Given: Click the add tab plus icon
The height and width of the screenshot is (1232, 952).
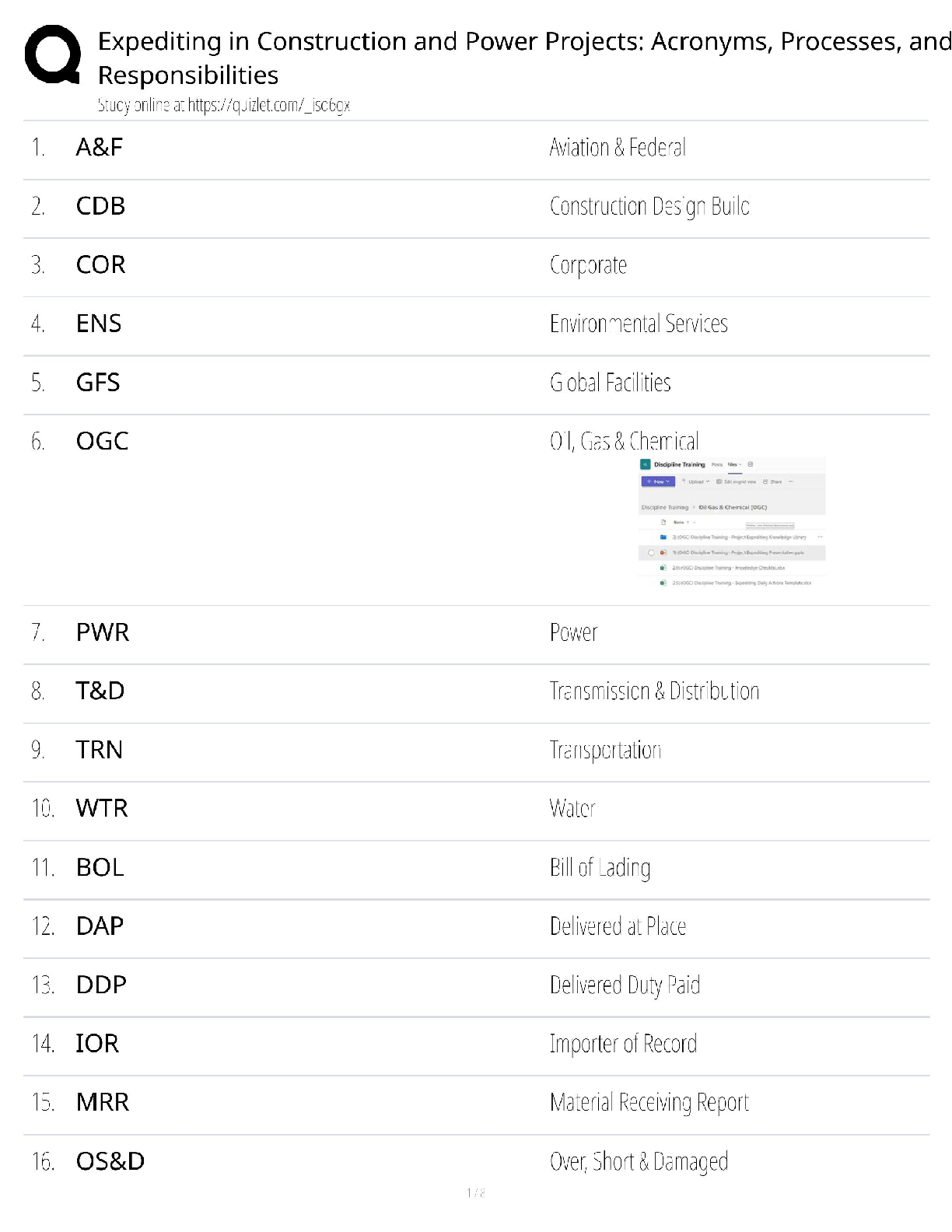Looking at the screenshot, I should (x=750, y=464).
